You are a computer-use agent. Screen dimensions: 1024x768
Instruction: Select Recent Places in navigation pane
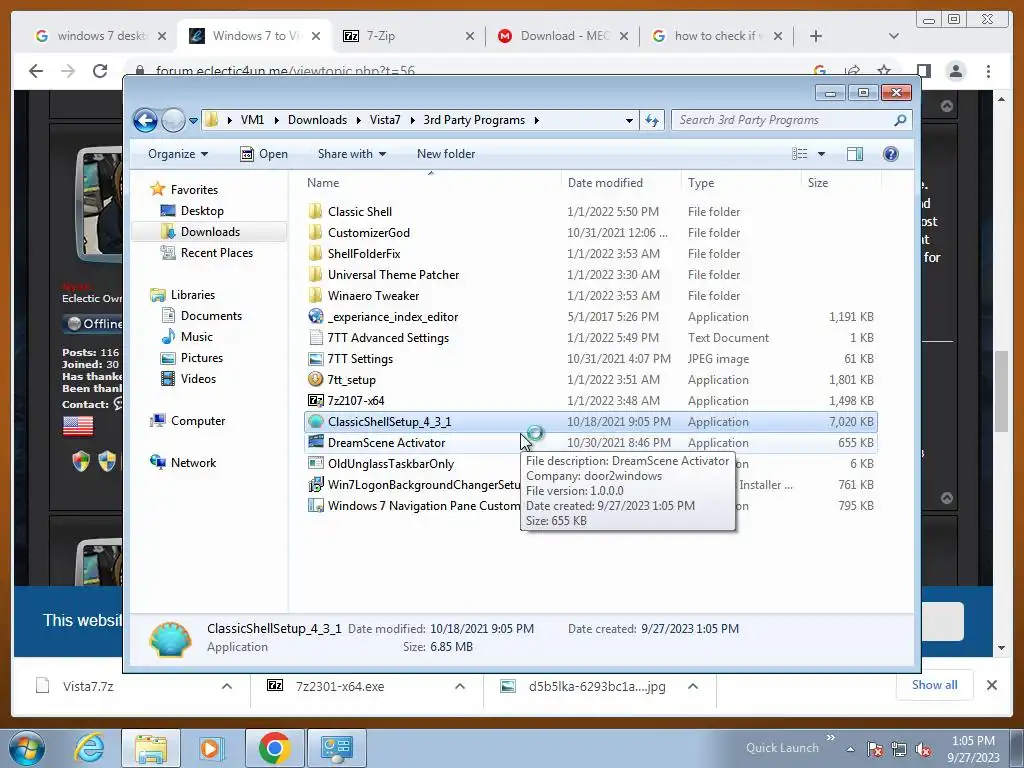[x=216, y=253]
